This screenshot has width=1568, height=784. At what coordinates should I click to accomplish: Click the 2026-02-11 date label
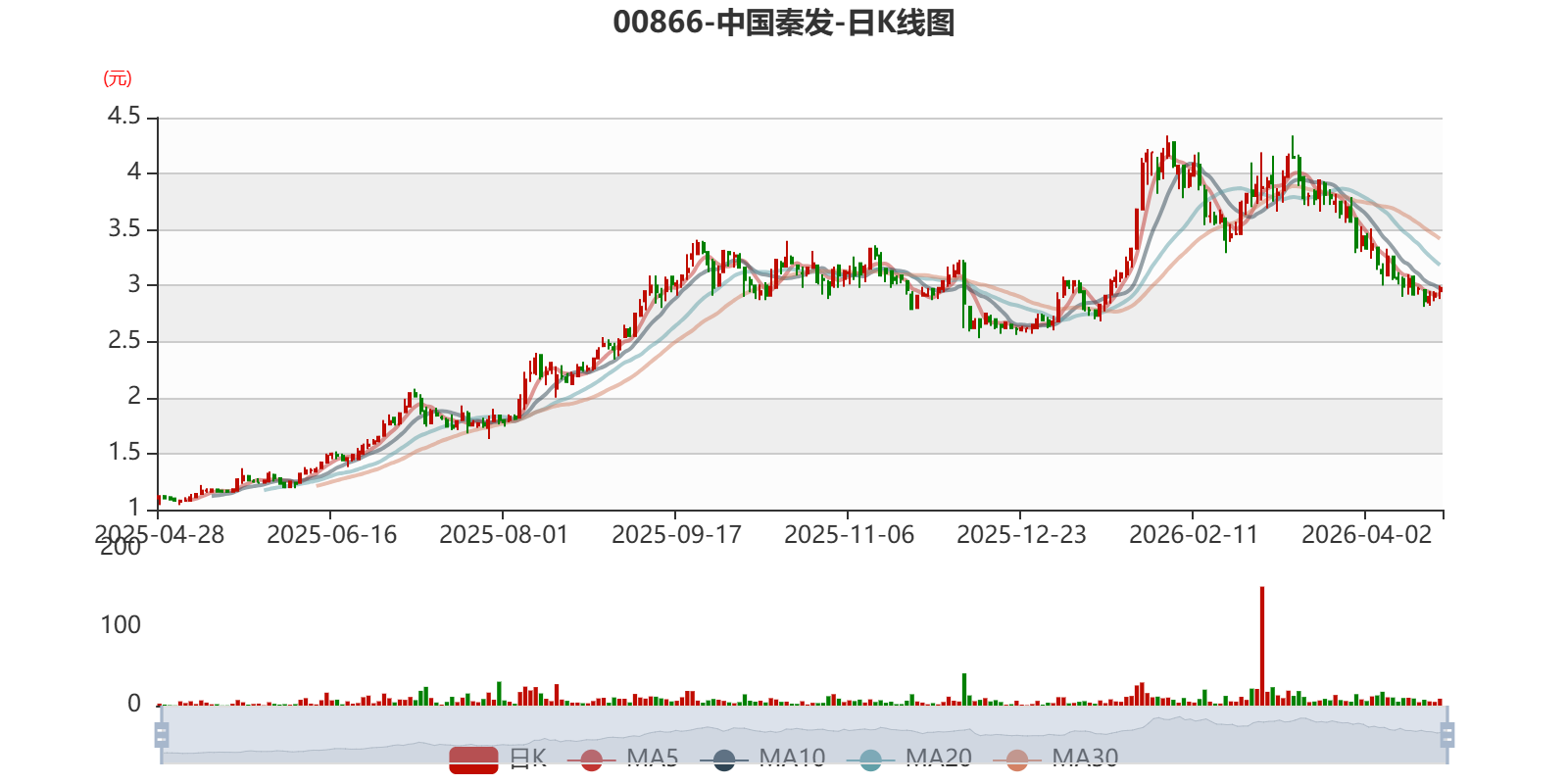[x=1194, y=534]
